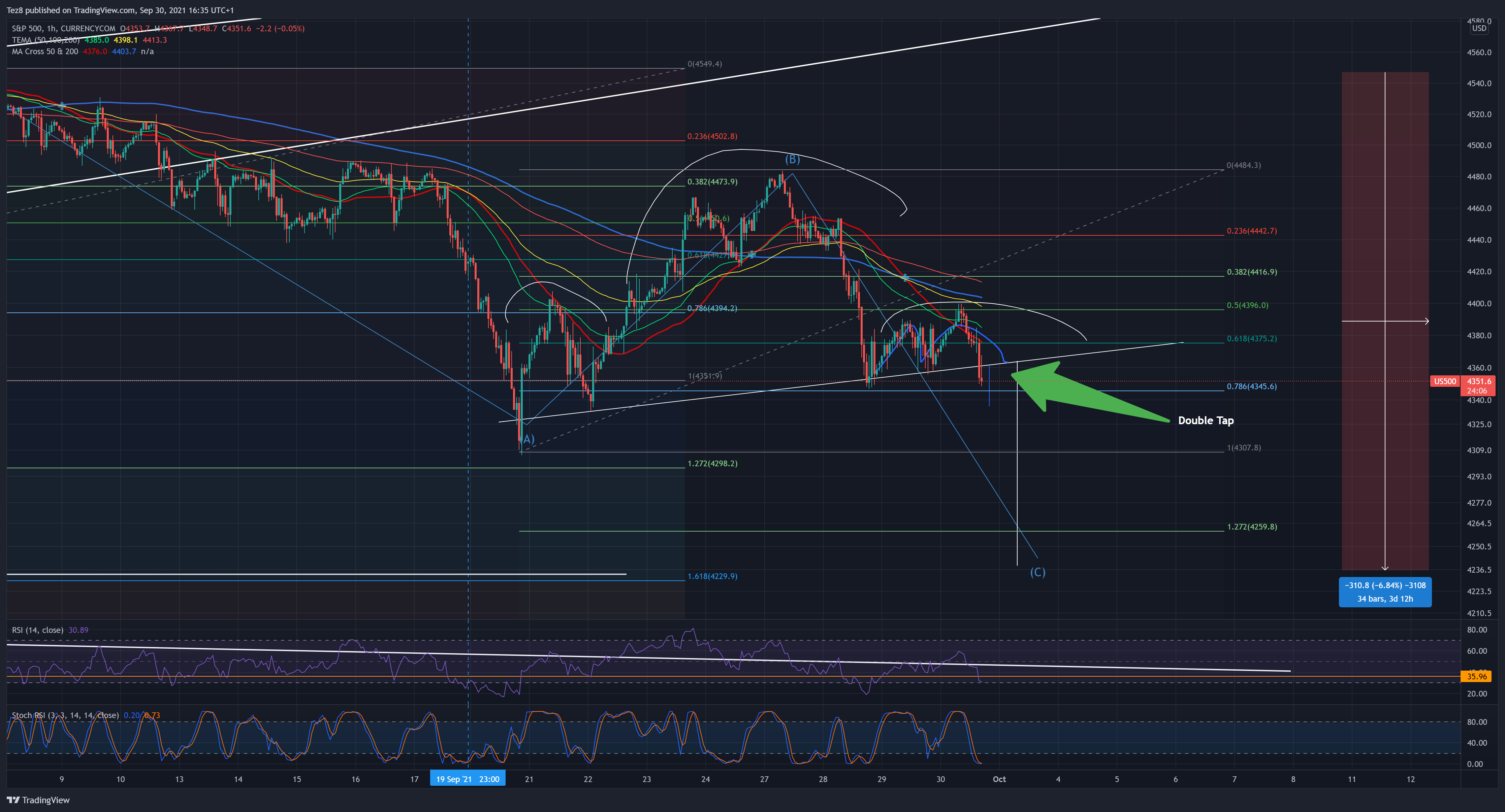The height and width of the screenshot is (812, 1505).
Task: Click the (C) wave label
Action: click(1037, 572)
